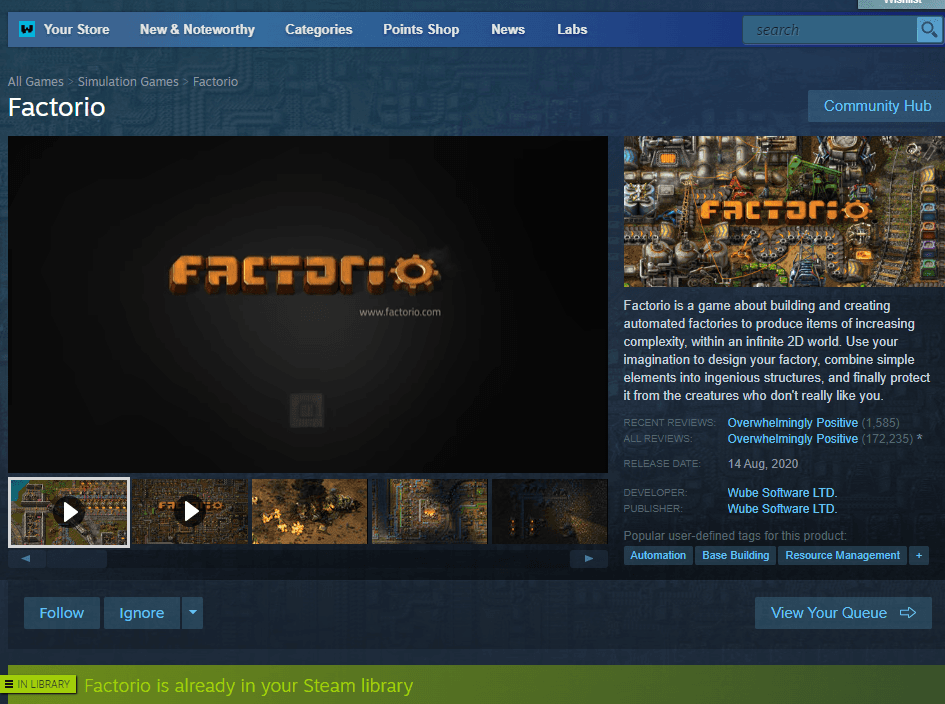This screenshot has width=945, height=704.
Task: Click the arrow icon on View Your Queue
Action: coord(908,613)
